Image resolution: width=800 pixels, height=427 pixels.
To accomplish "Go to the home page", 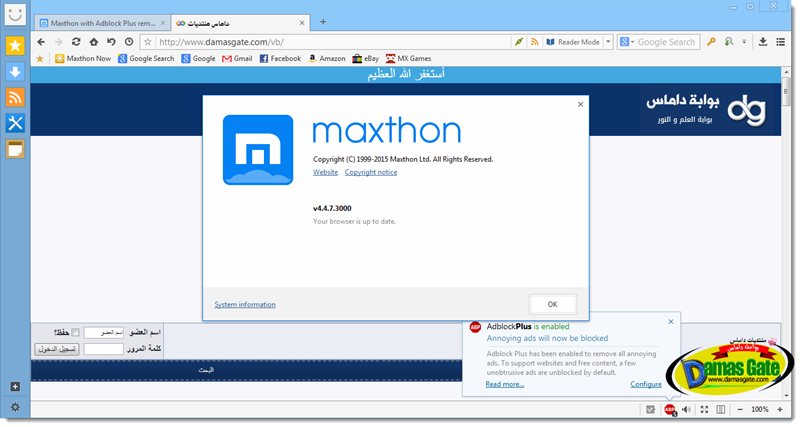I will point(93,42).
